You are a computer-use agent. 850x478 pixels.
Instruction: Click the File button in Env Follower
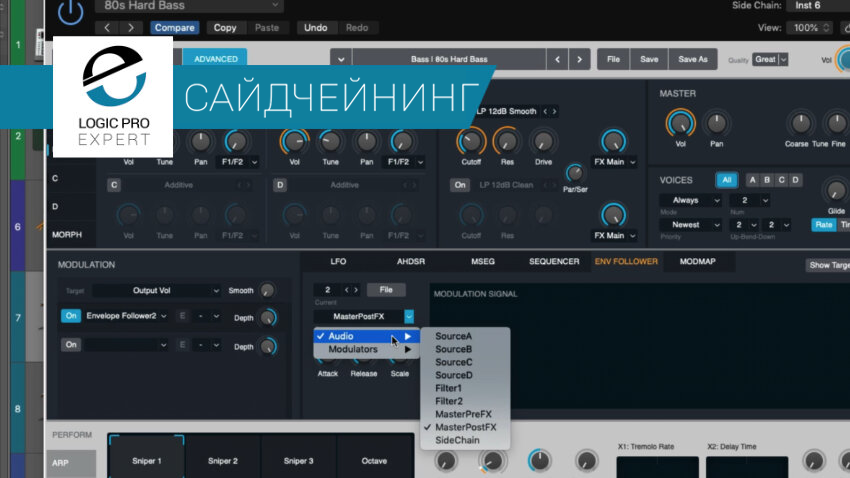[386, 290]
